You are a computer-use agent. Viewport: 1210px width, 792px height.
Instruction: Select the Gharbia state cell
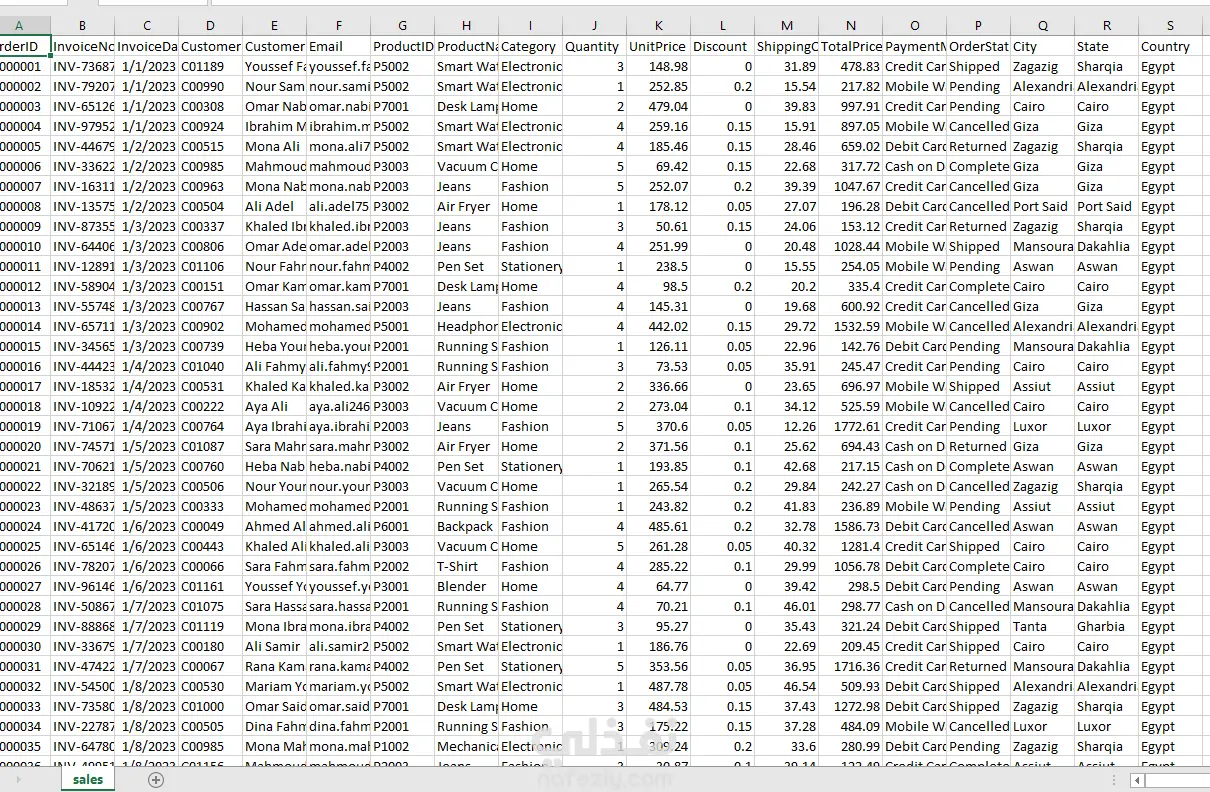1107,626
